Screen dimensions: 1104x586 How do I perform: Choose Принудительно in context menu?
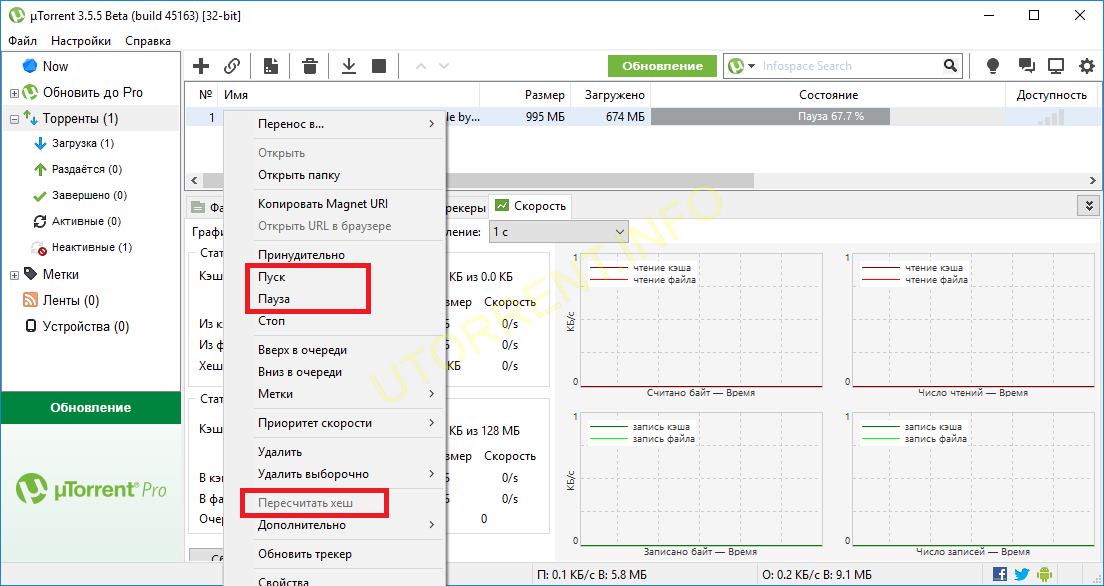334,255
